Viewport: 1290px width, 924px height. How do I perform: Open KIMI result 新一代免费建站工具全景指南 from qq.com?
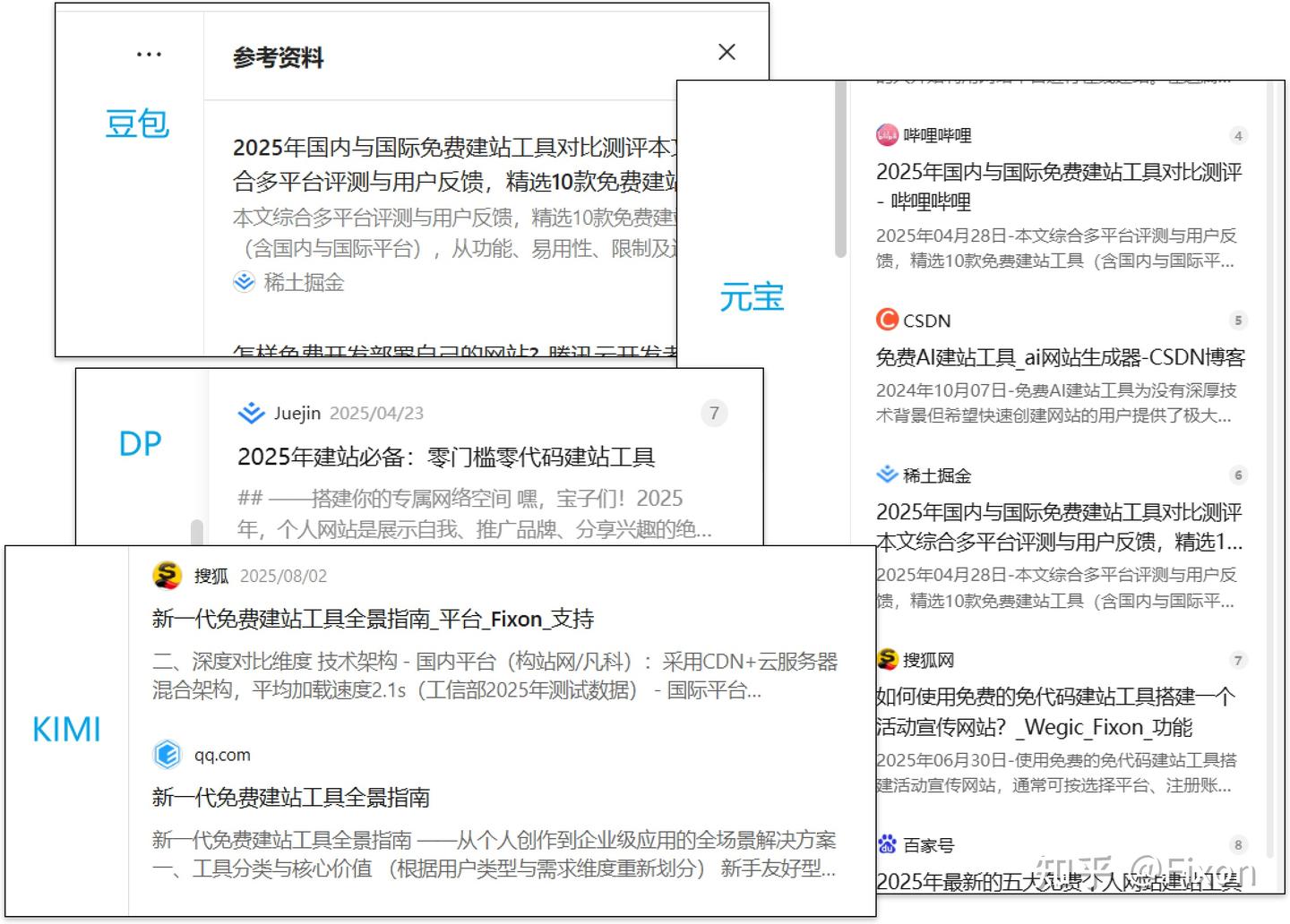click(291, 797)
